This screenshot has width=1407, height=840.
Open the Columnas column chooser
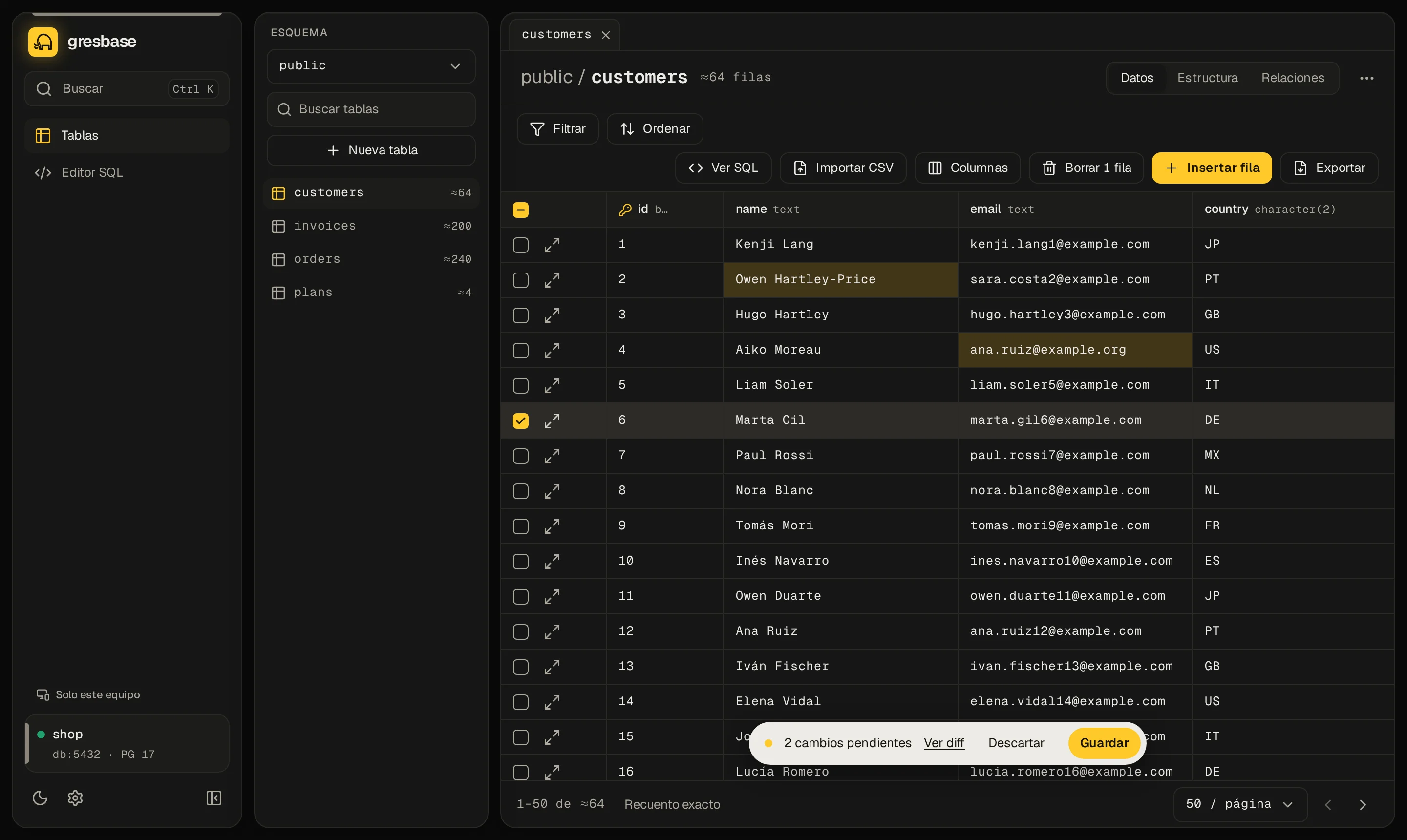coord(968,168)
